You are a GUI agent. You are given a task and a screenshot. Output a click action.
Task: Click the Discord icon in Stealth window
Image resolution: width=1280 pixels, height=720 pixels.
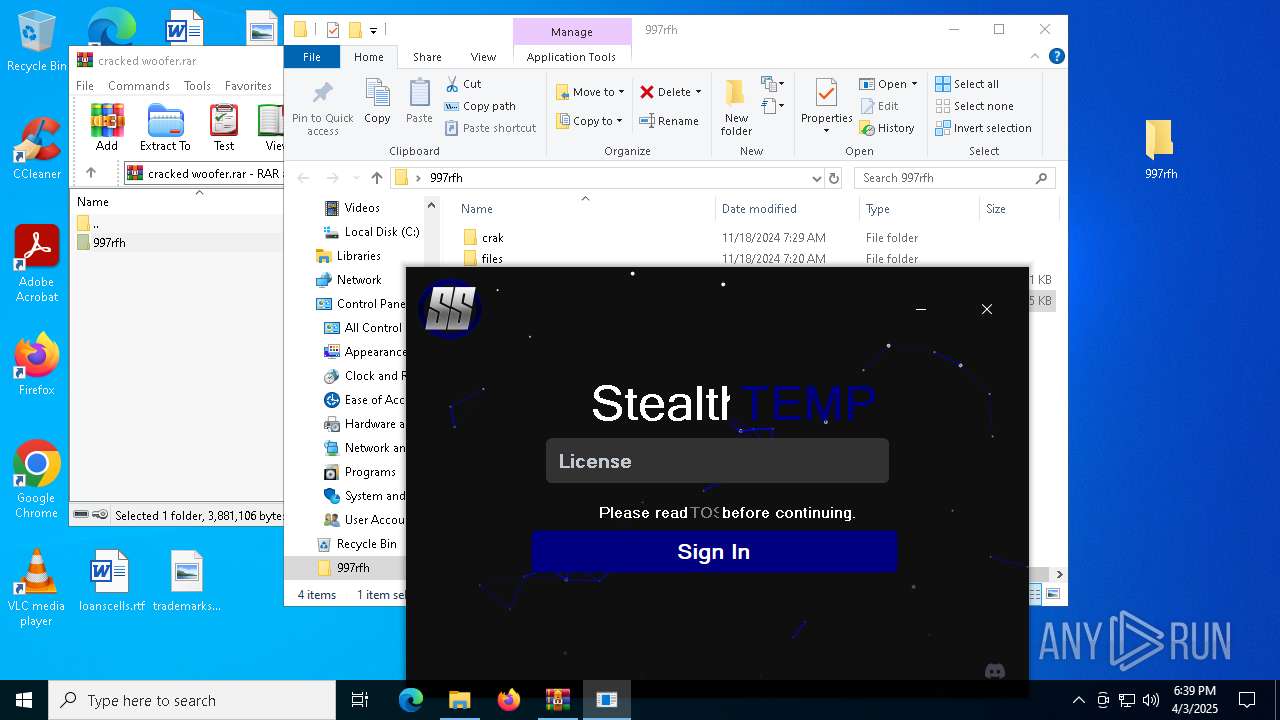tap(994, 672)
